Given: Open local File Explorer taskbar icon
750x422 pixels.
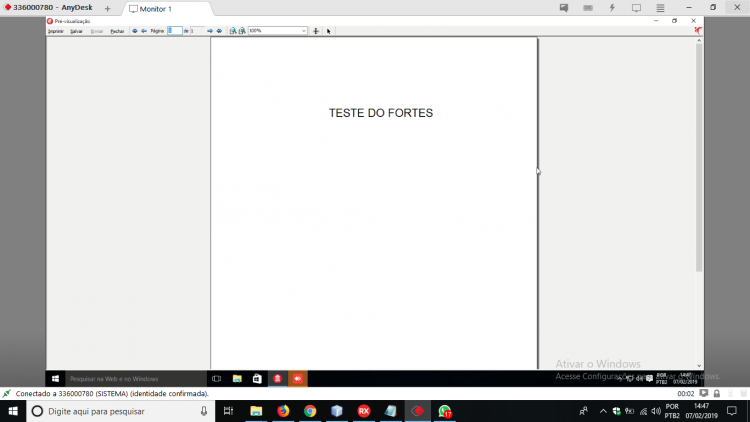Looking at the screenshot, I should pyautogui.click(x=256, y=411).
